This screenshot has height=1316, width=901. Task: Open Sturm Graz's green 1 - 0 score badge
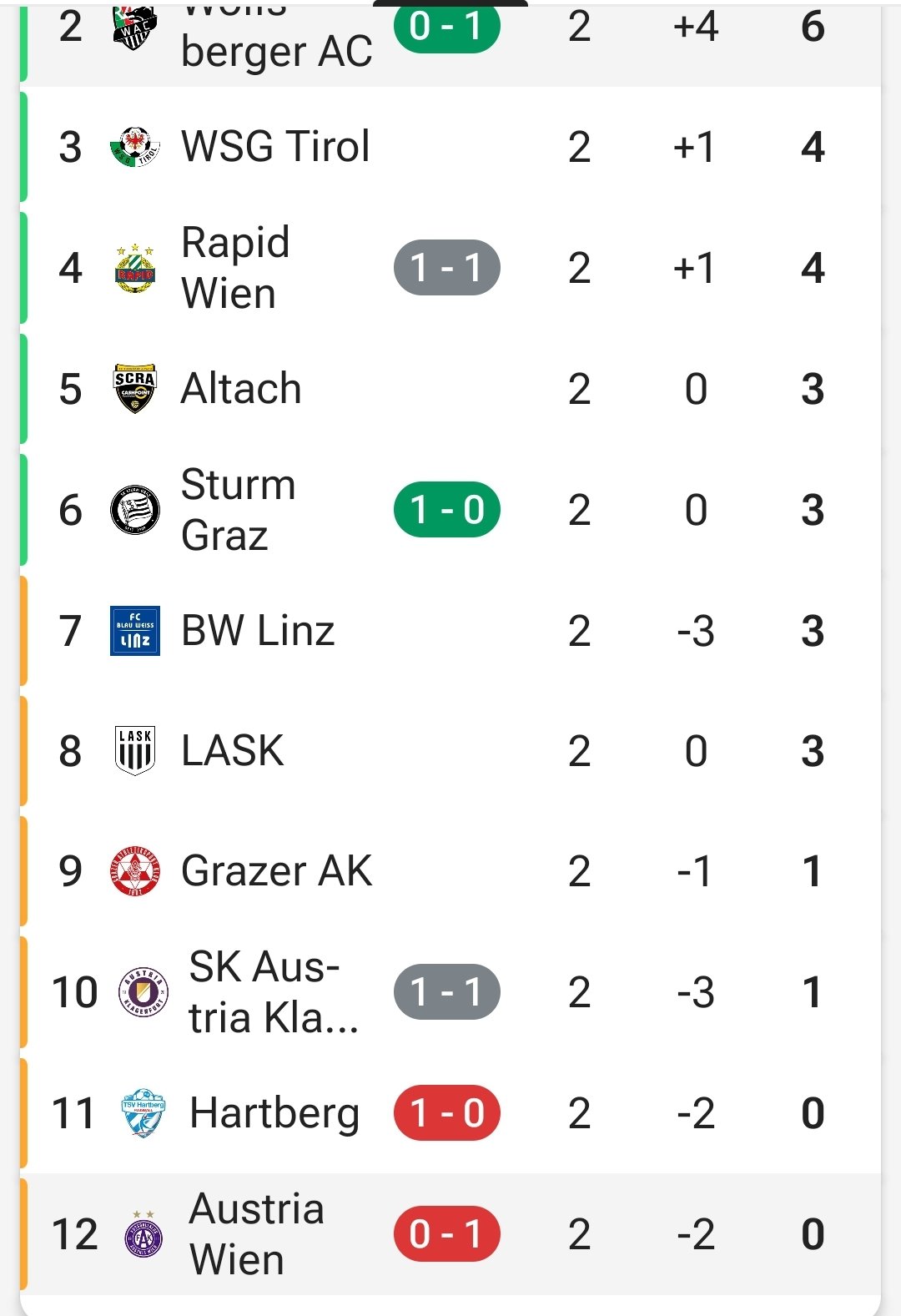click(447, 510)
